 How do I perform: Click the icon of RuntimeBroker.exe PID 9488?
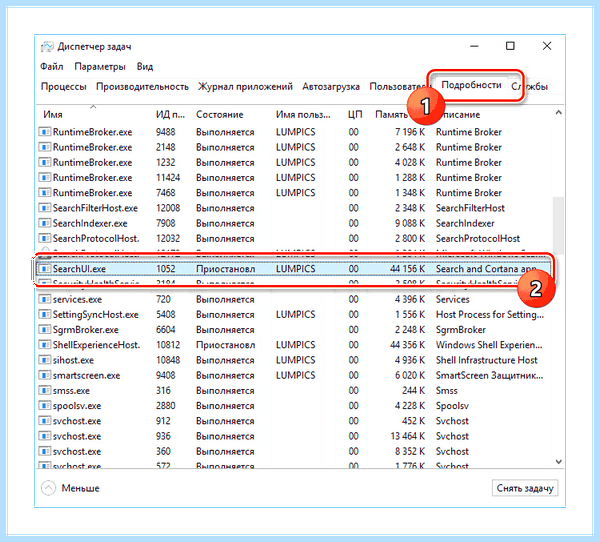tap(44, 132)
